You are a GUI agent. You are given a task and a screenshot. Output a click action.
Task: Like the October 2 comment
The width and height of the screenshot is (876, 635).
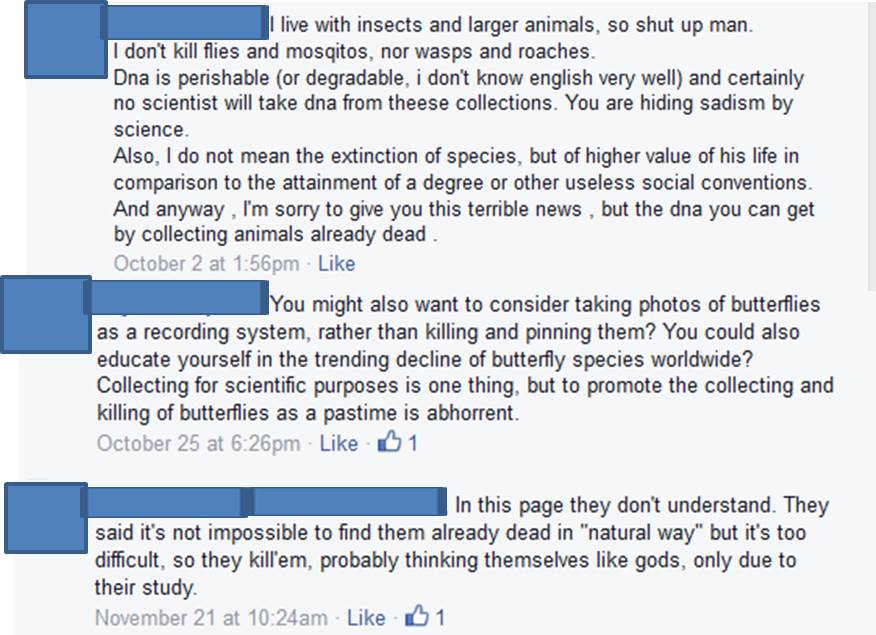click(336, 264)
